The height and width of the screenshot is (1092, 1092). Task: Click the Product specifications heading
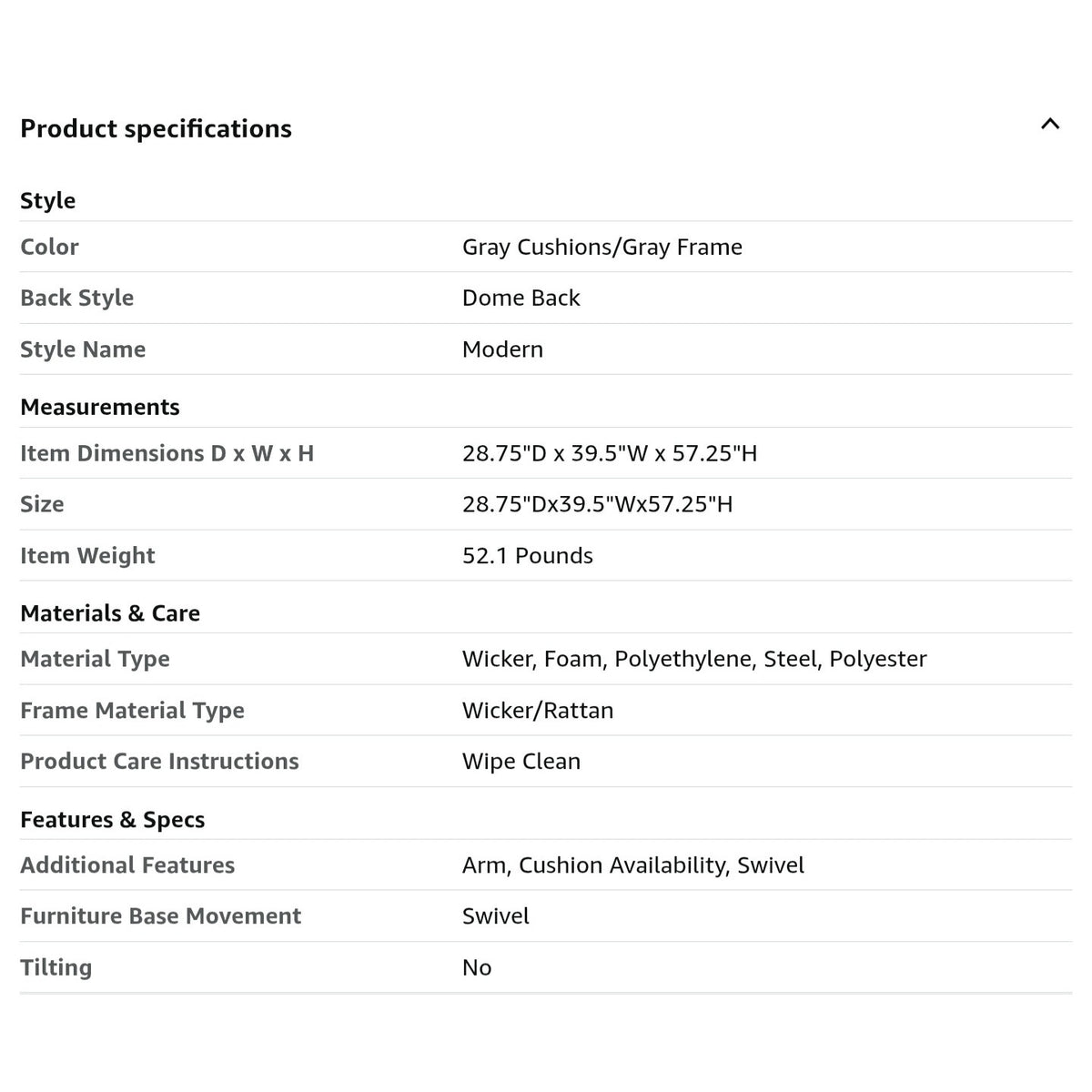156,129
